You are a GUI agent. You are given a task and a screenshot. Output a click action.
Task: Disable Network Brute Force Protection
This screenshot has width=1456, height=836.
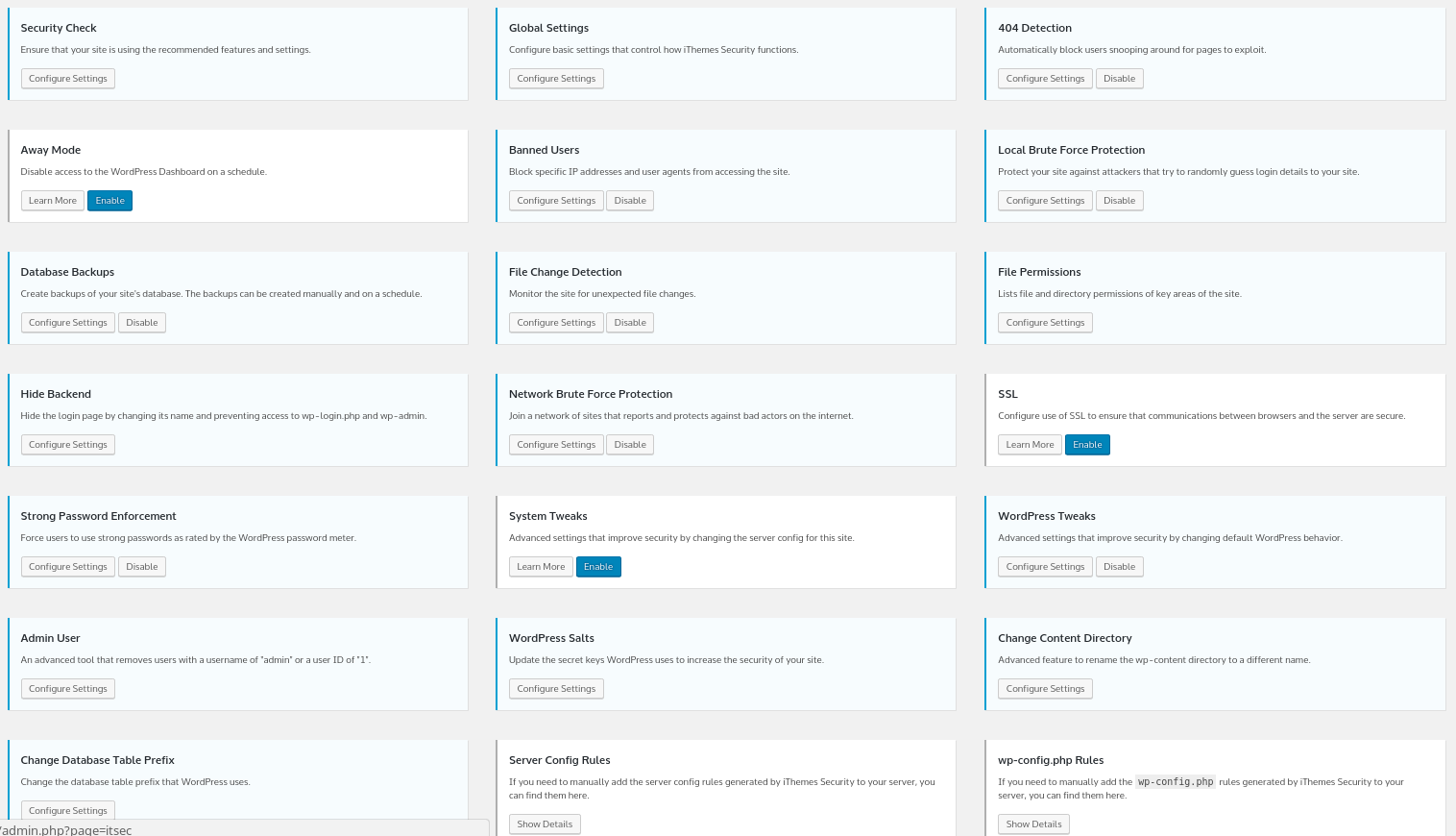click(629, 444)
